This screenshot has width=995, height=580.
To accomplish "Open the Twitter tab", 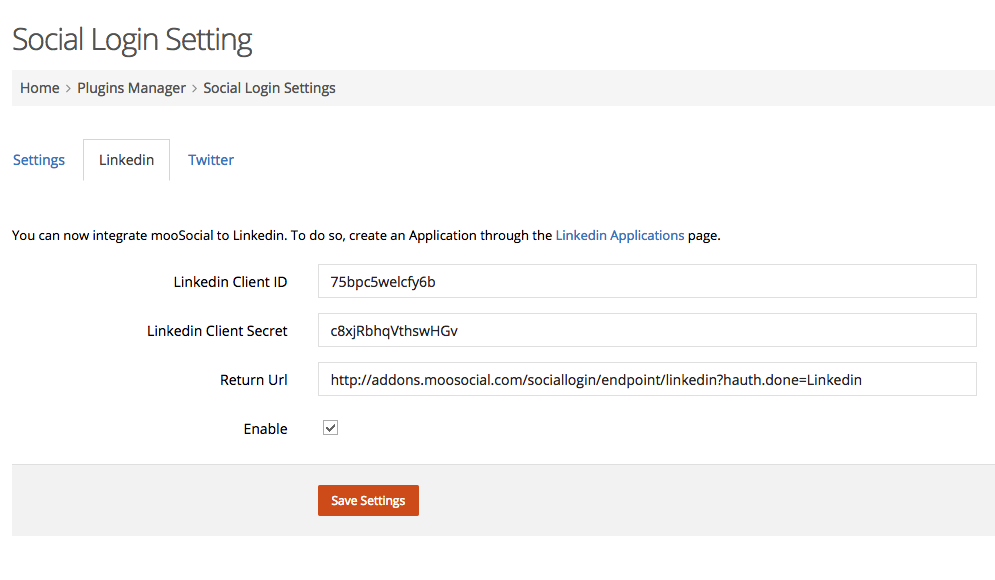I will click(211, 160).
